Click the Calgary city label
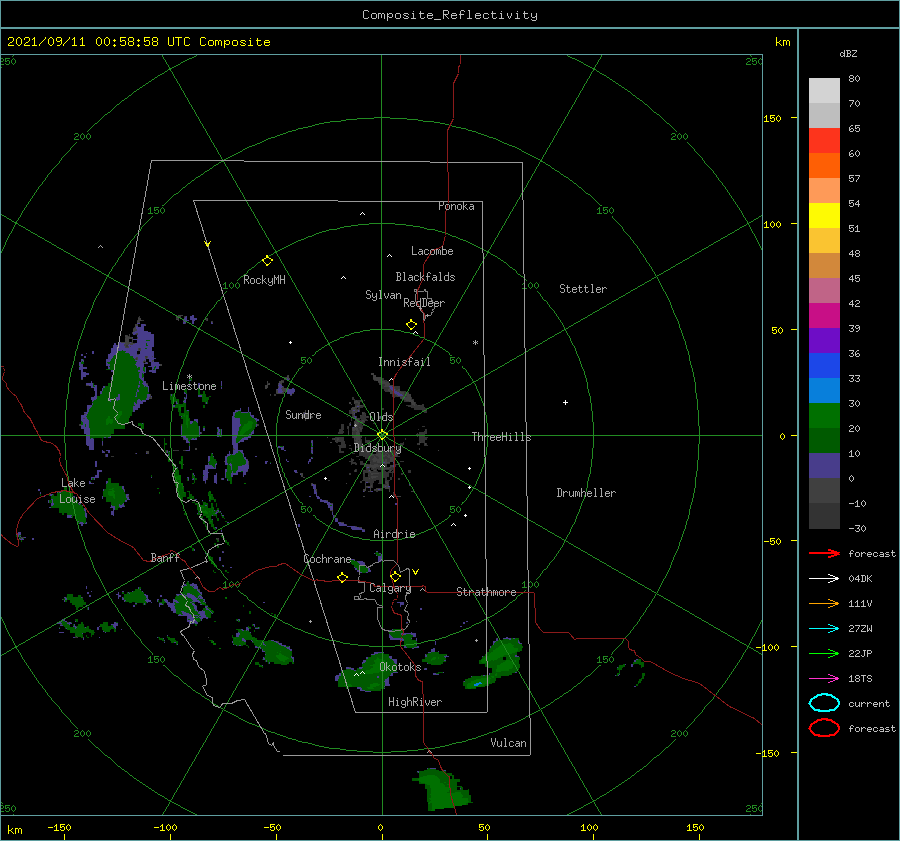This screenshot has width=900, height=841. click(x=390, y=588)
